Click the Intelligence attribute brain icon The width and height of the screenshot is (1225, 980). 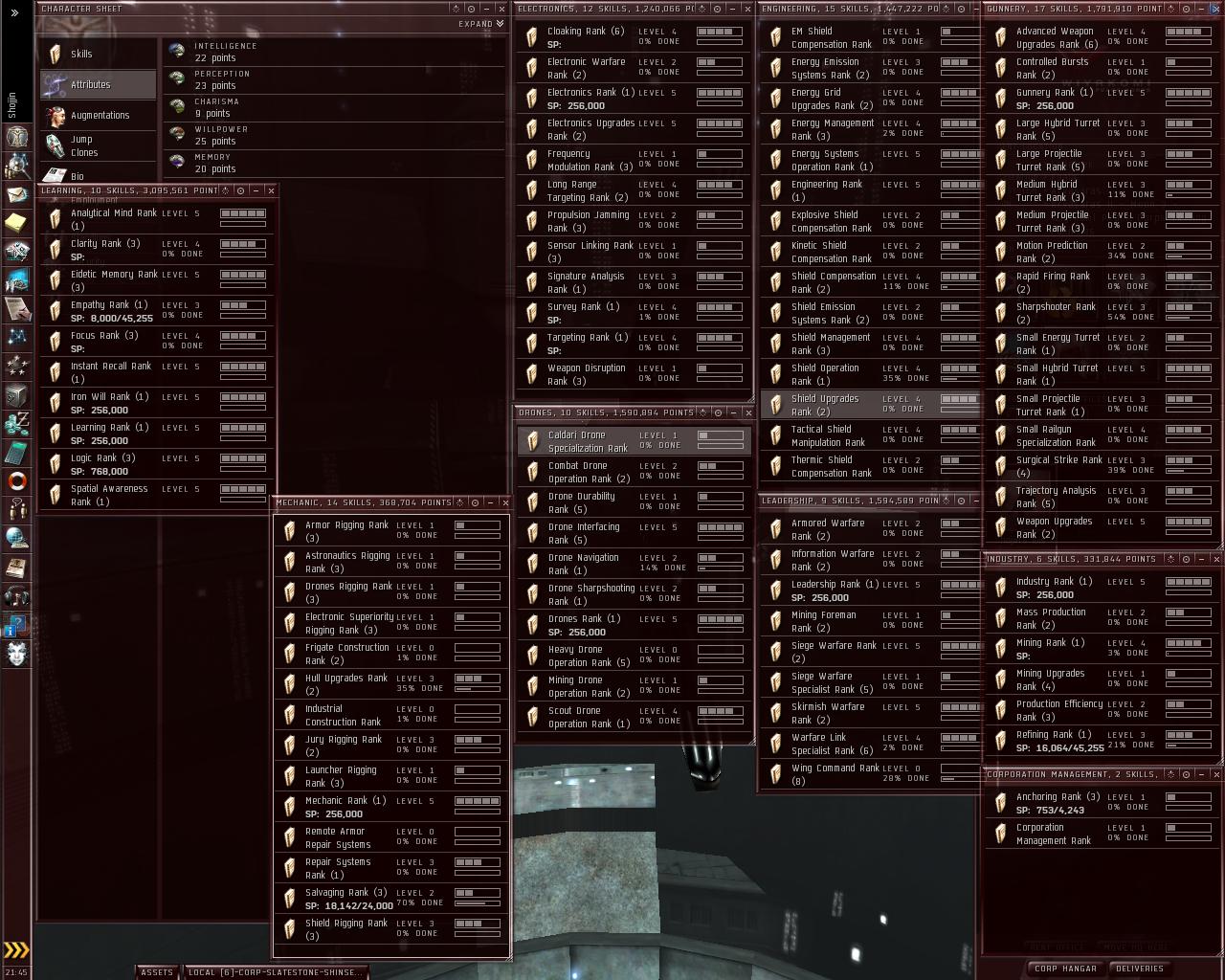click(177, 51)
